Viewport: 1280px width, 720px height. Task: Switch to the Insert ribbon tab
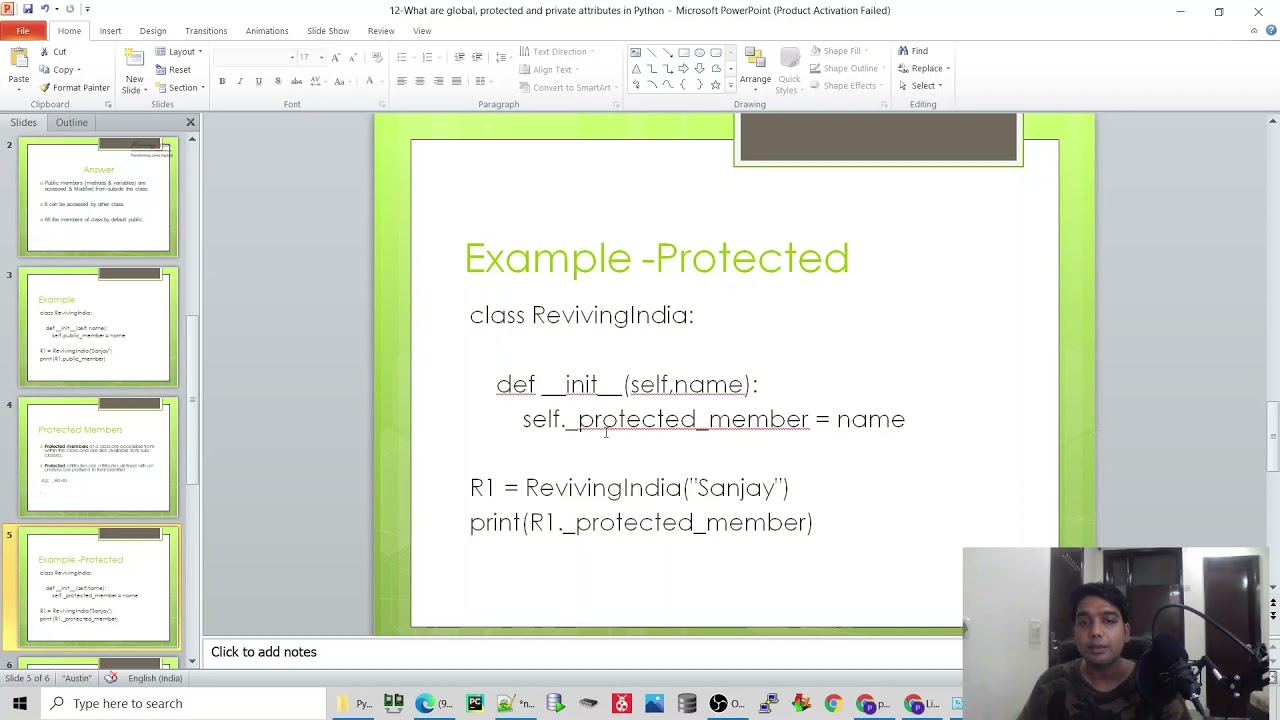110,31
